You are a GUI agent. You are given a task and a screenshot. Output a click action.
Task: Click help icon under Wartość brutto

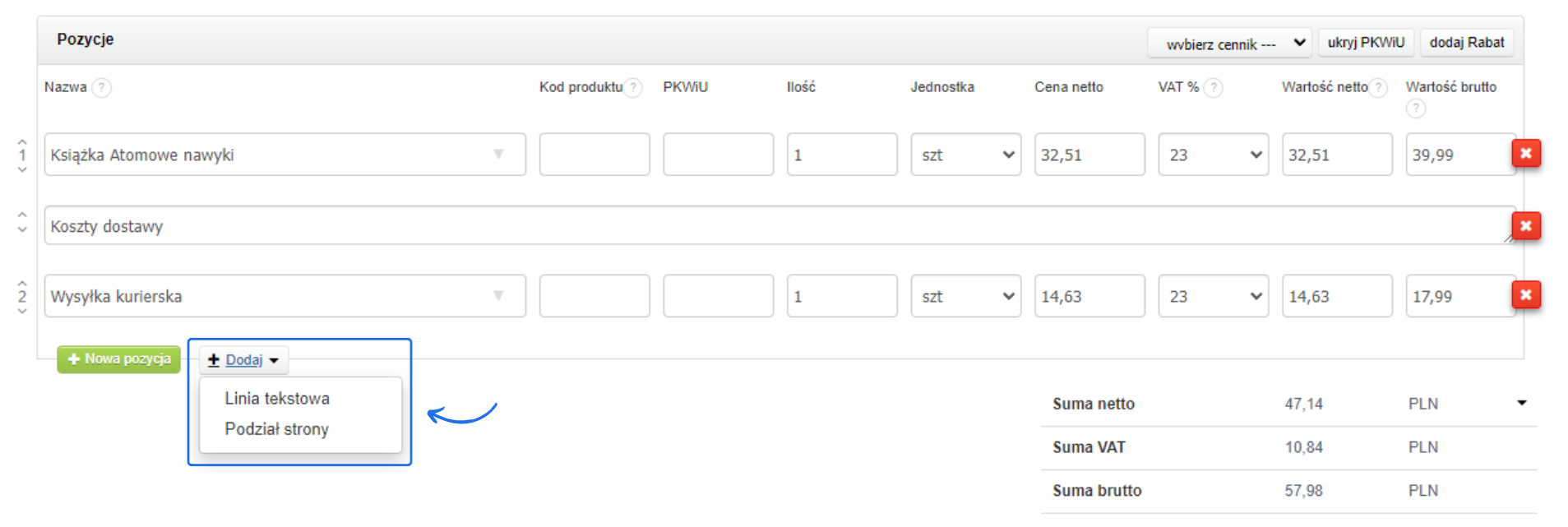[x=1415, y=108]
